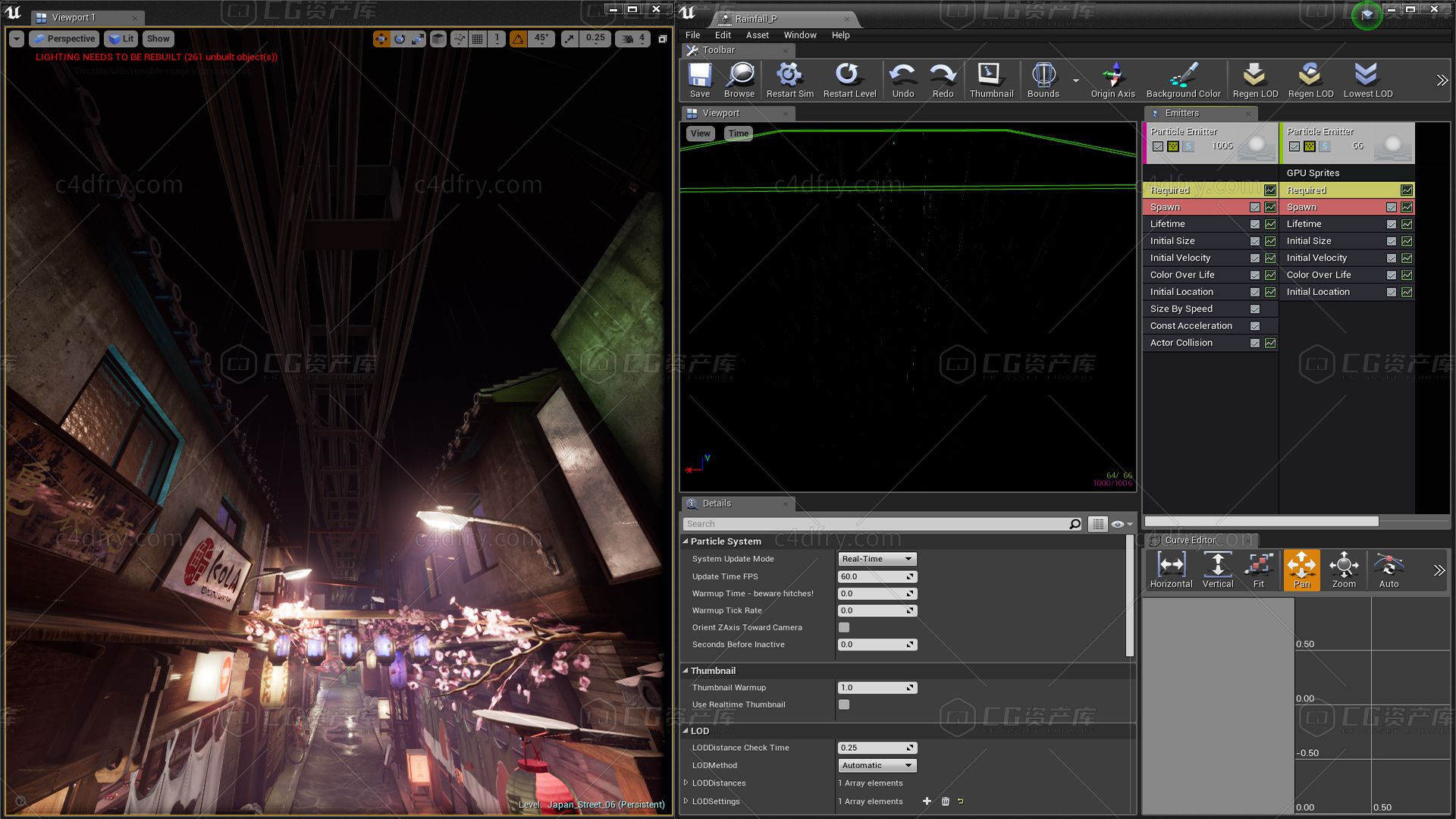The width and height of the screenshot is (1456, 819).
Task: Select the translate gizmo in level viewport
Action: (x=381, y=39)
